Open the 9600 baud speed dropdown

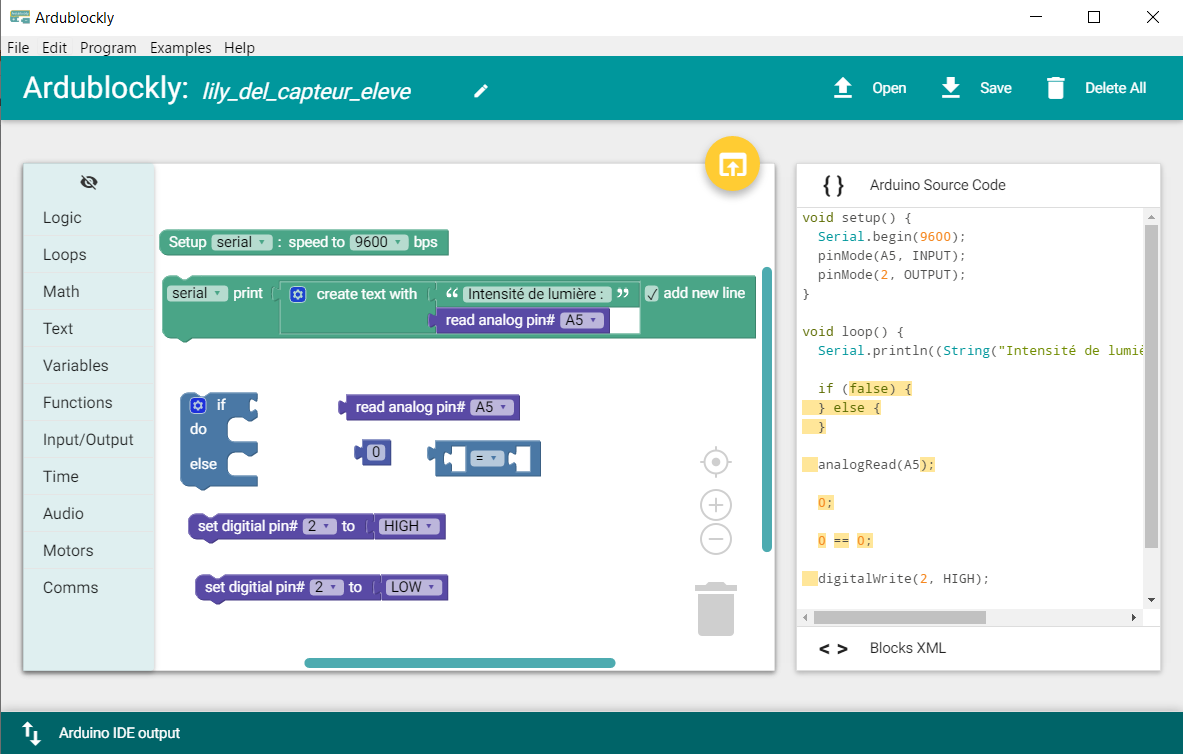coord(379,242)
